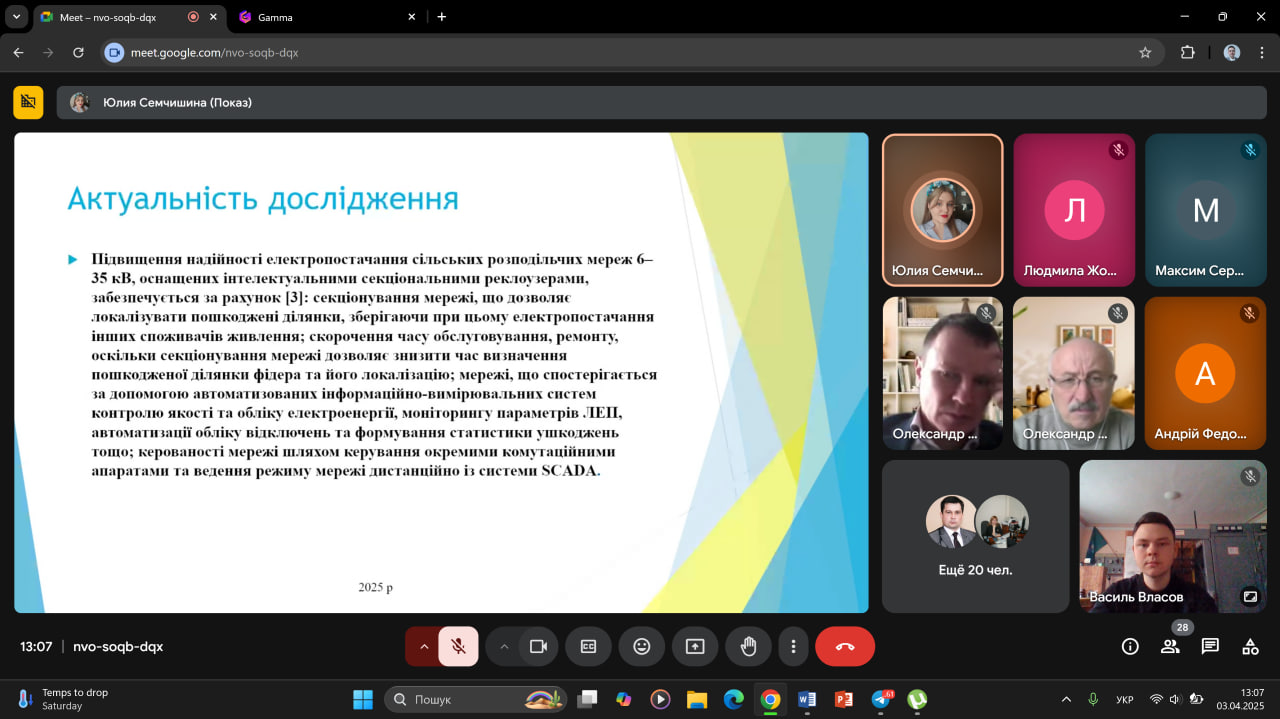Raise hand in the meeting
The width and height of the screenshot is (1280, 719).
[x=748, y=646]
